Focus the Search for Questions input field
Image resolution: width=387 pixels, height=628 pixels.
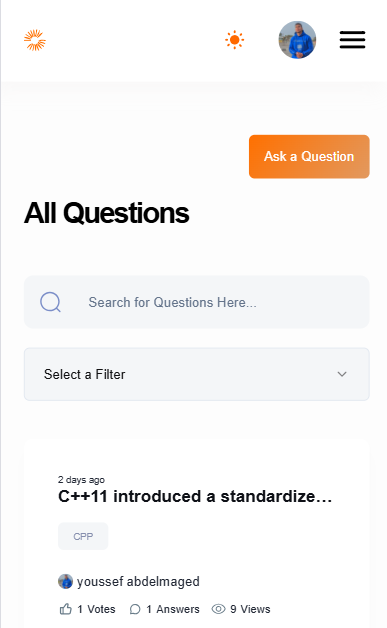click(197, 302)
